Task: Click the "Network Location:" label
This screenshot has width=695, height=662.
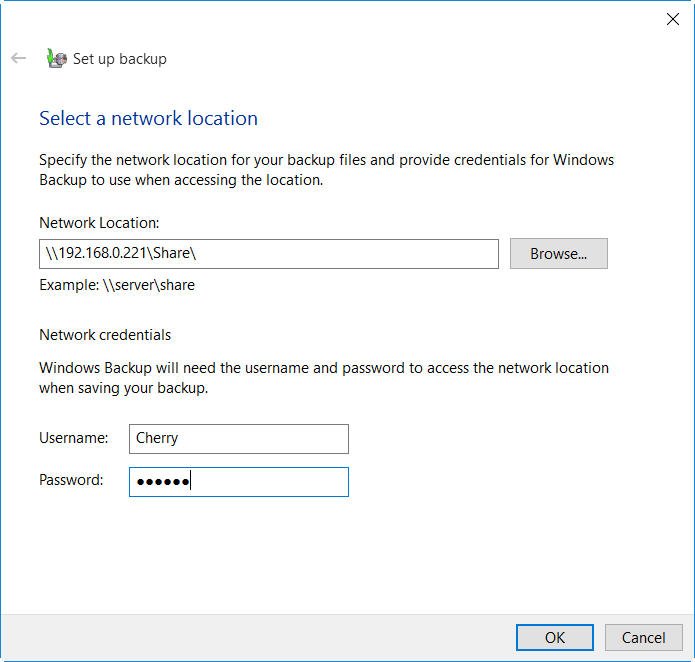Action: [99, 223]
